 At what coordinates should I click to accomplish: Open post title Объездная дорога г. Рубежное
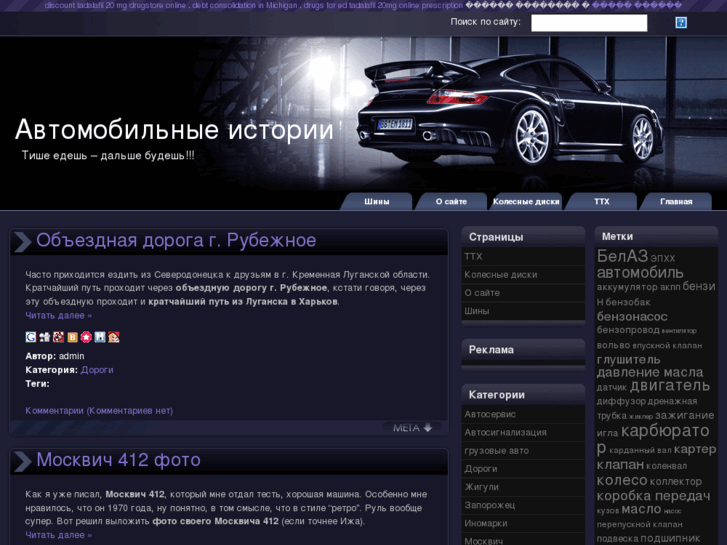pyautogui.click(x=176, y=240)
